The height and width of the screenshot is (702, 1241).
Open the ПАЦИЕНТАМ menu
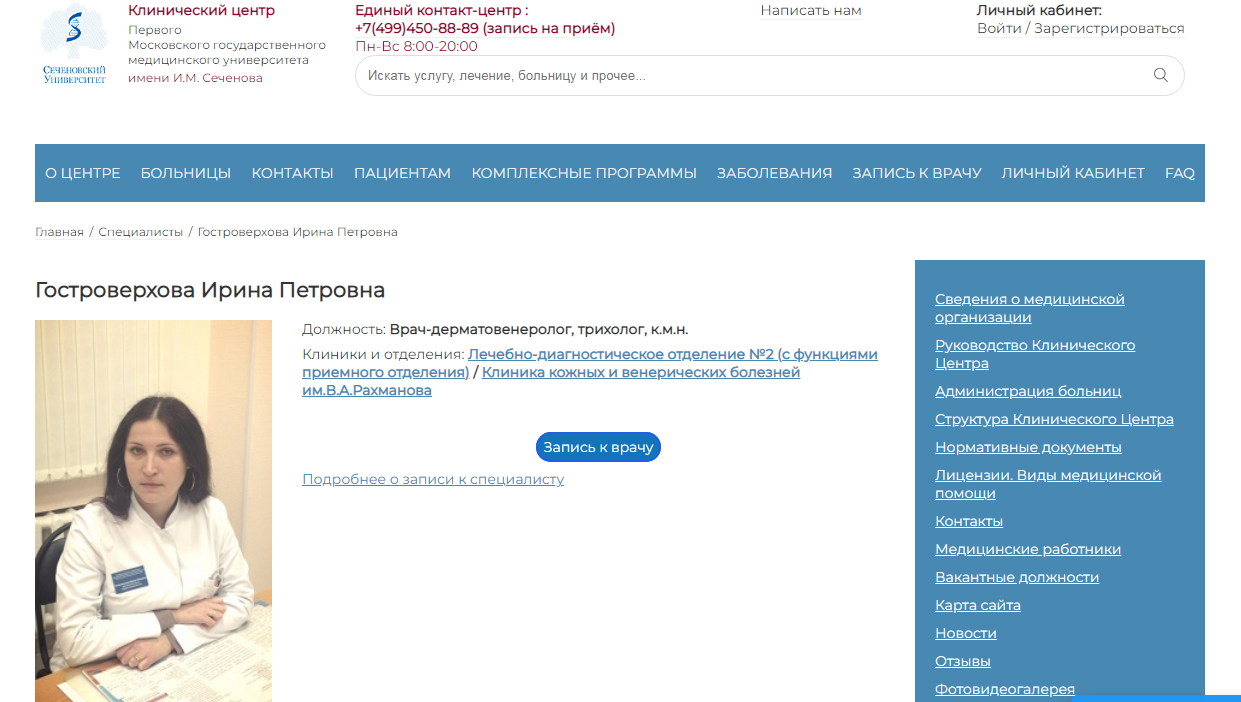pyautogui.click(x=402, y=173)
